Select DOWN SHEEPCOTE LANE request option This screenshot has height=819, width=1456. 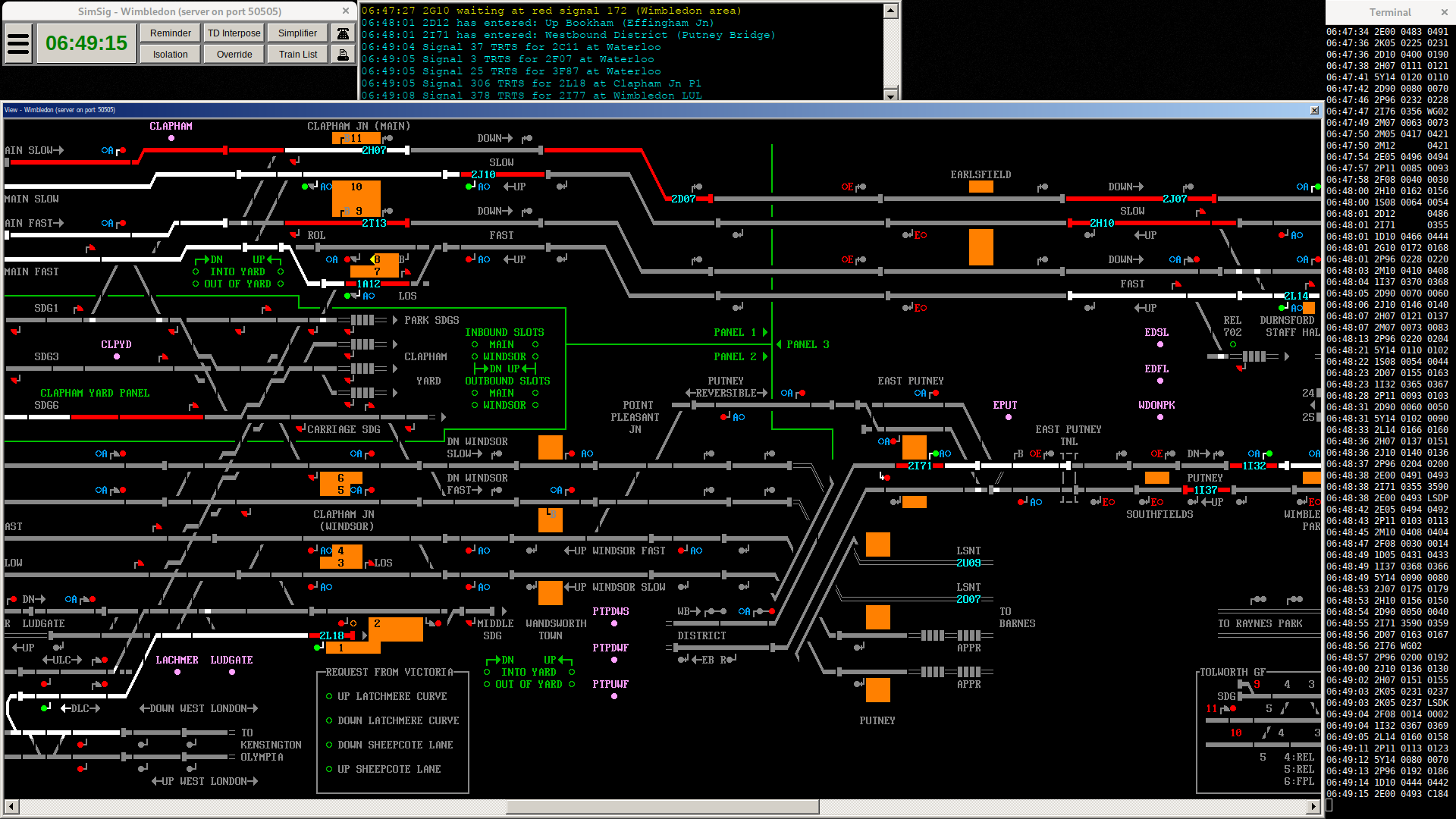coord(329,745)
